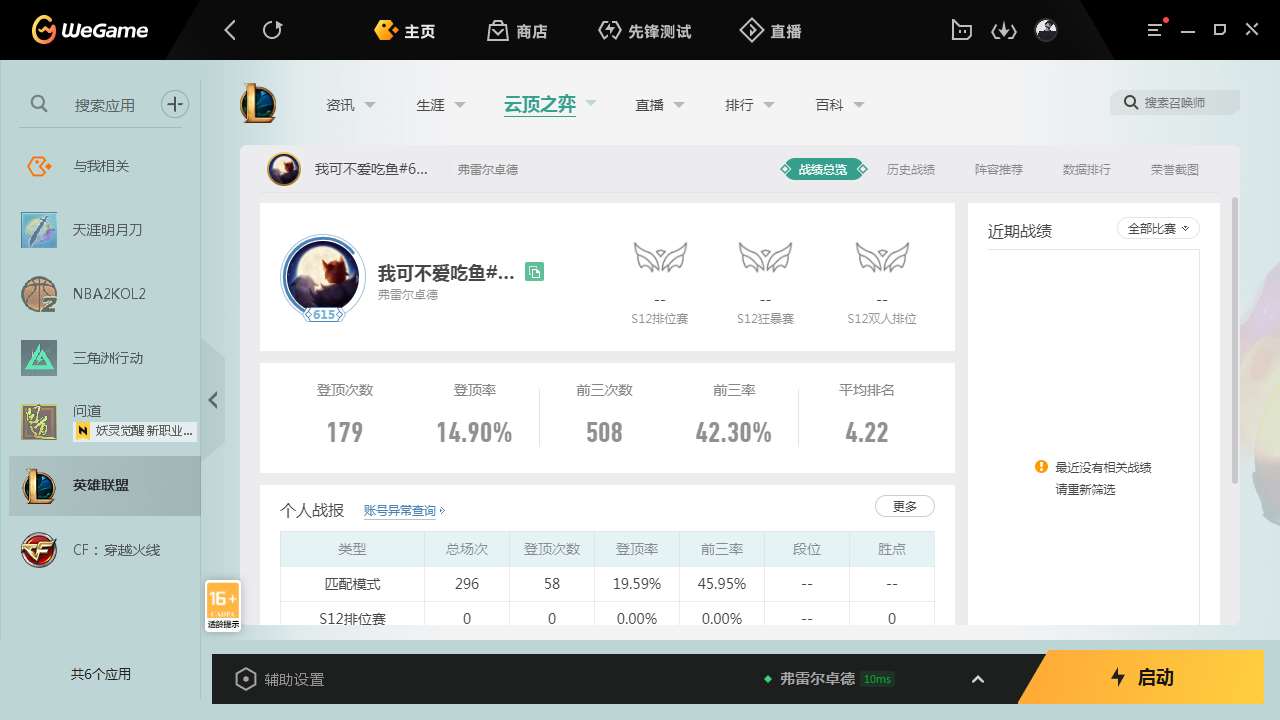
Task: Open the 账号异常查询 link
Action: 403,511
